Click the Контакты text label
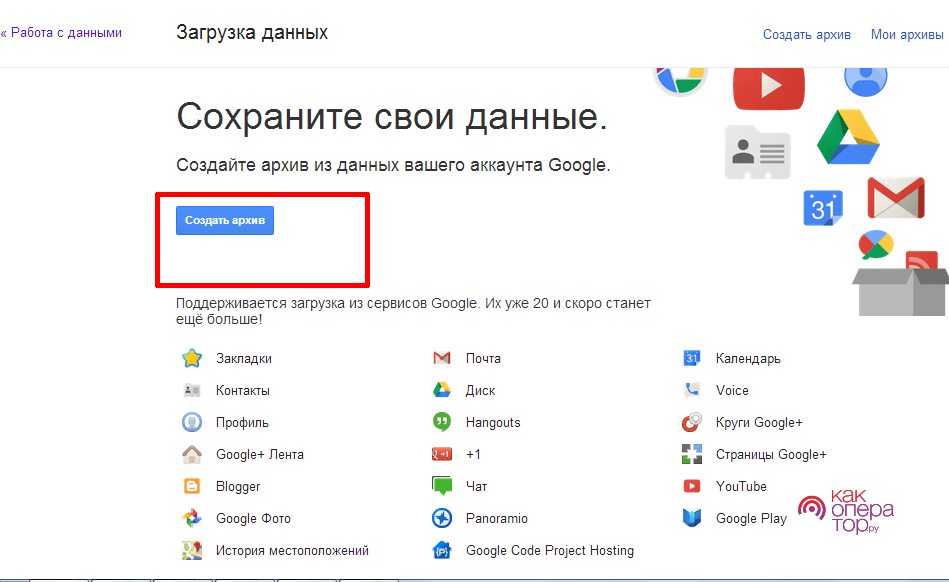Screen dimensions: 949x582 click(x=243, y=390)
